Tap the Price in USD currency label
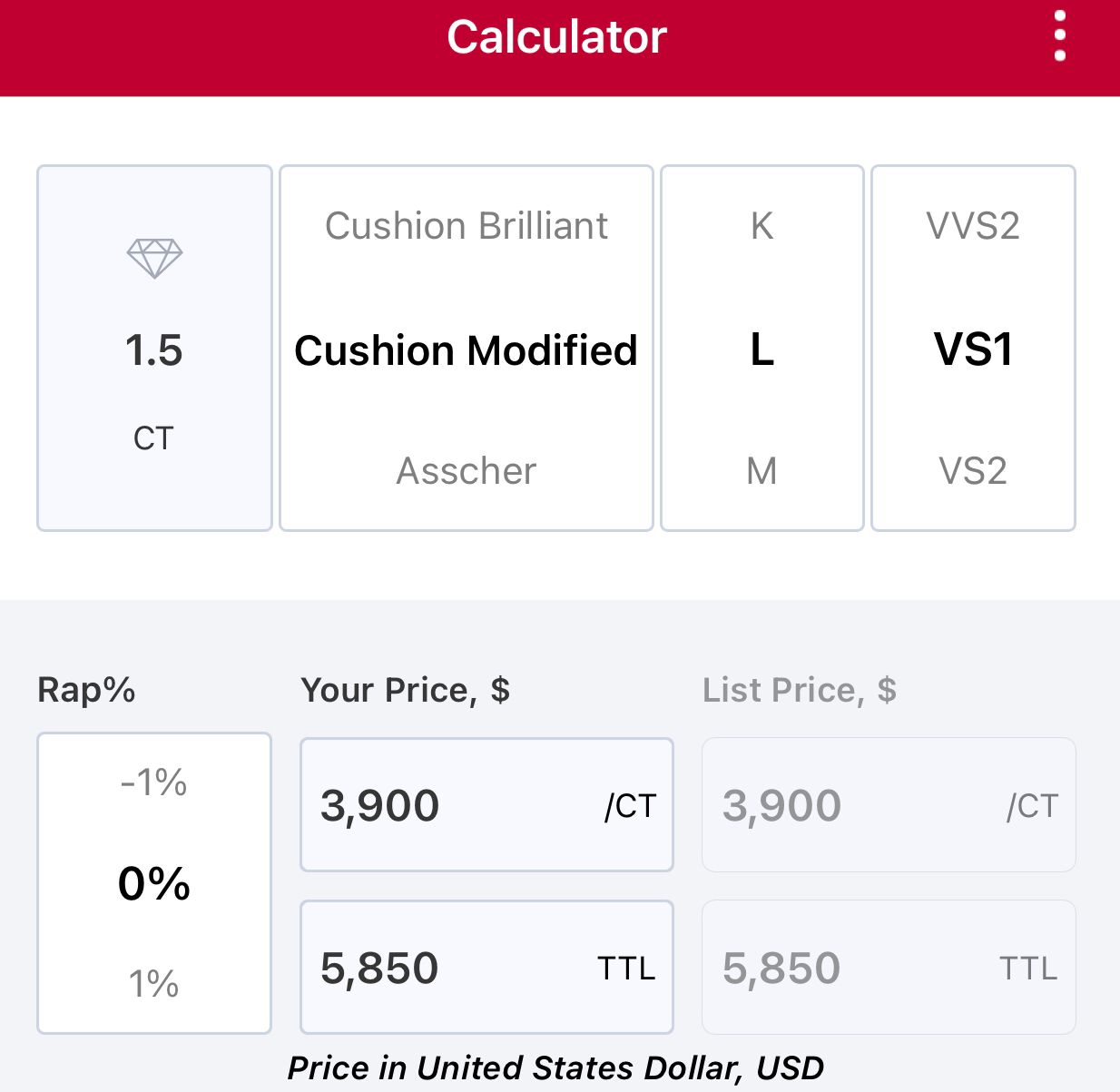The height and width of the screenshot is (1092, 1120). (x=555, y=1068)
